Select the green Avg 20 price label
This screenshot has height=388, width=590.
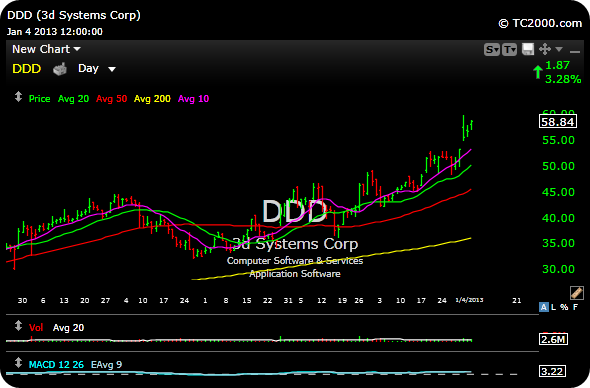pos(73,99)
